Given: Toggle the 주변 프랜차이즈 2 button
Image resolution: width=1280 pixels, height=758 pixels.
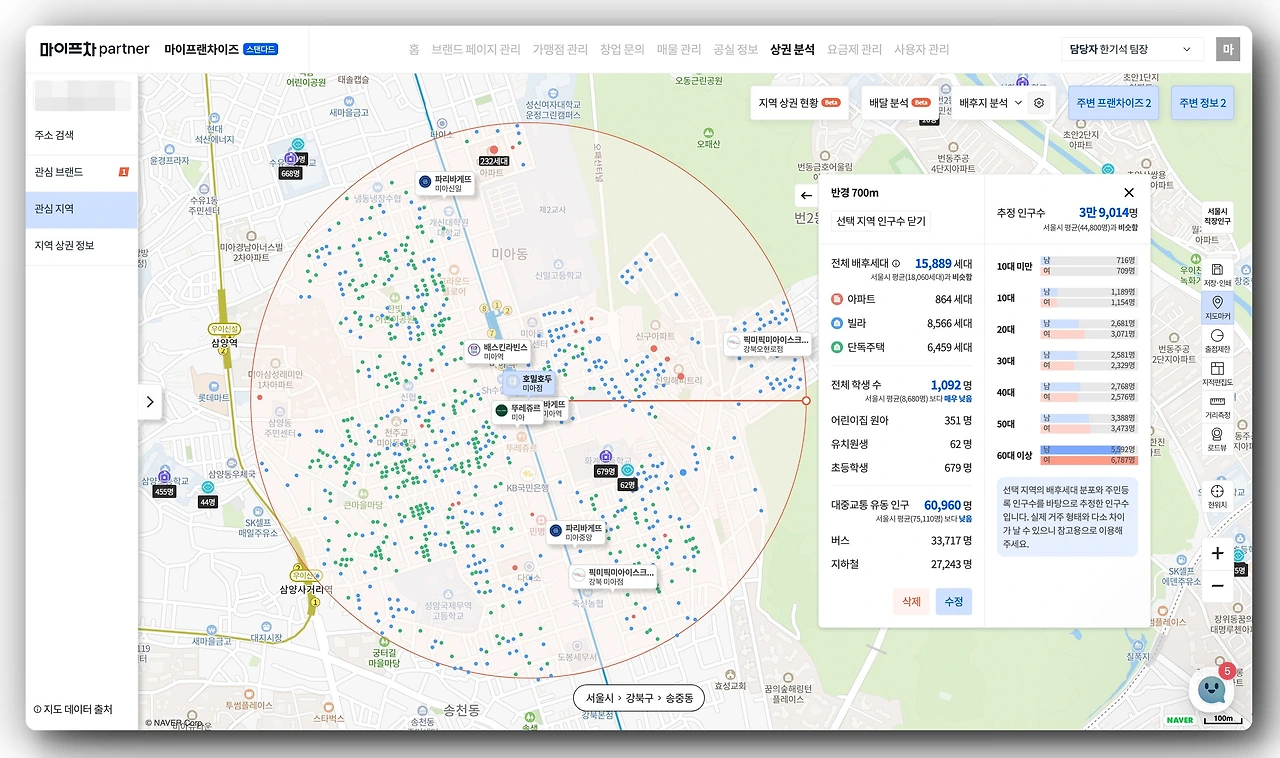Looking at the screenshot, I should pyautogui.click(x=1114, y=103).
